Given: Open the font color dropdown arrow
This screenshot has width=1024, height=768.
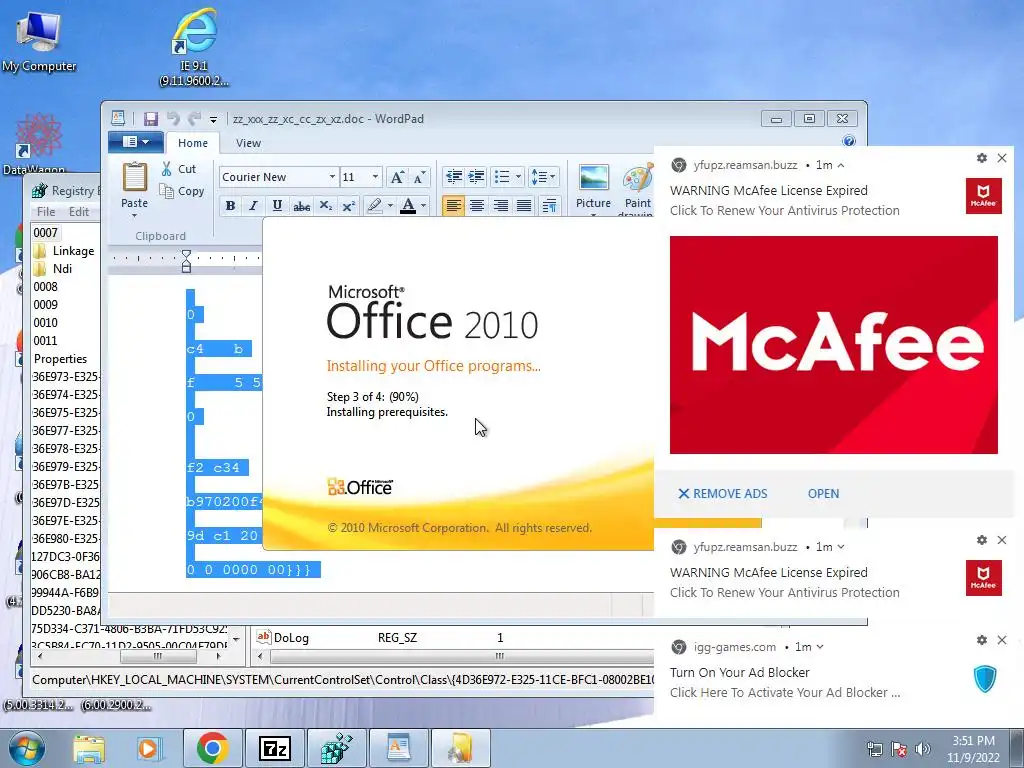Looking at the screenshot, I should (x=424, y=206).
